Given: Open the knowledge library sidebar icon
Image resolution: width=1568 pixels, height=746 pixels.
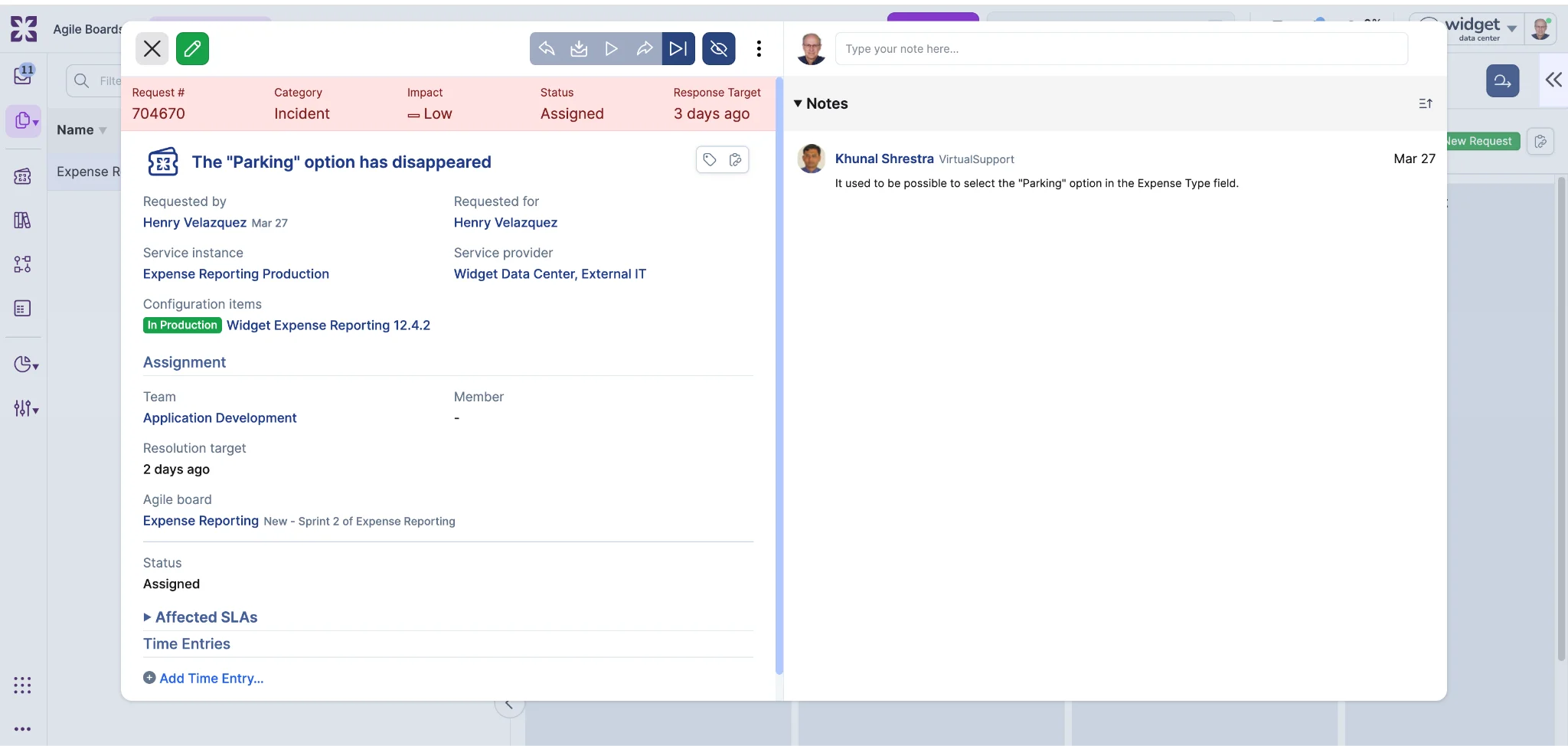Looking at the screenshot, I should [22, 221].
